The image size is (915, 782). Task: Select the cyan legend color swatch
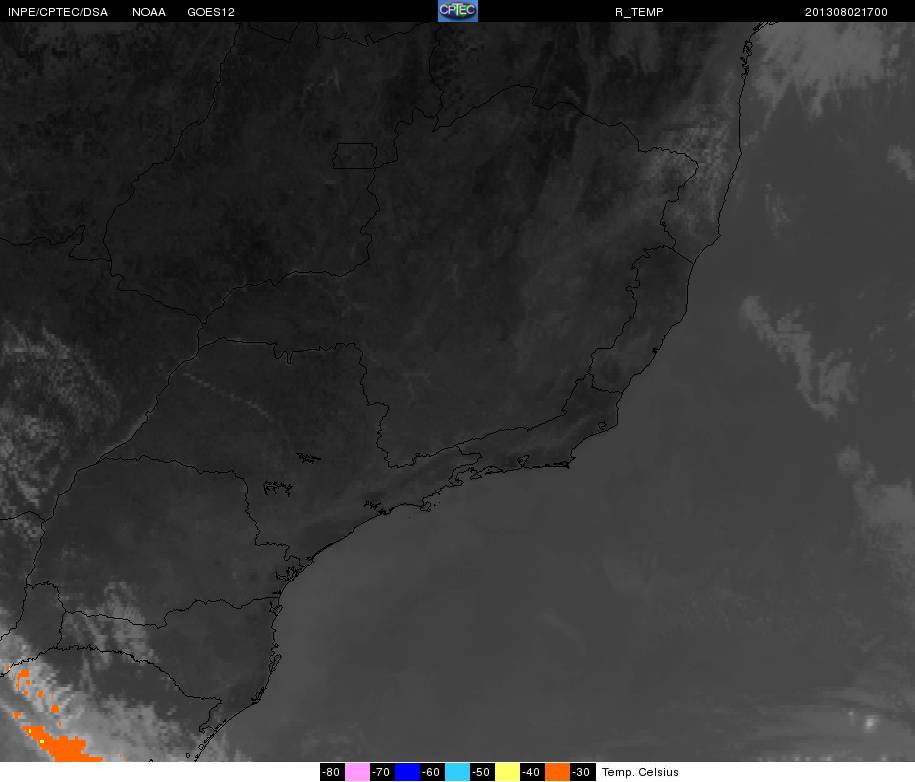coord(457,772)
